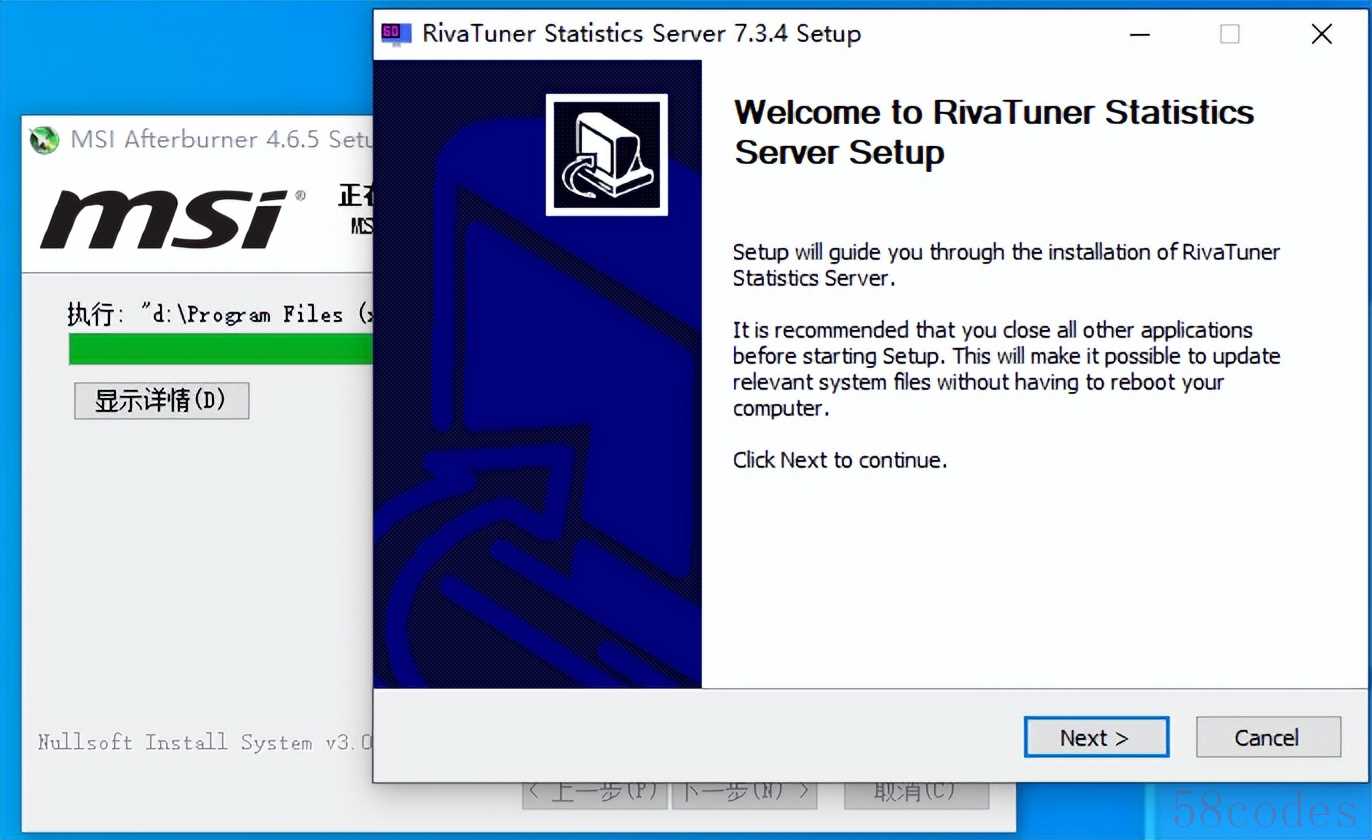Show install details with 显示详情(D) button
The width and height of the screenshot is (1372, 840).
tap(161, 401)
